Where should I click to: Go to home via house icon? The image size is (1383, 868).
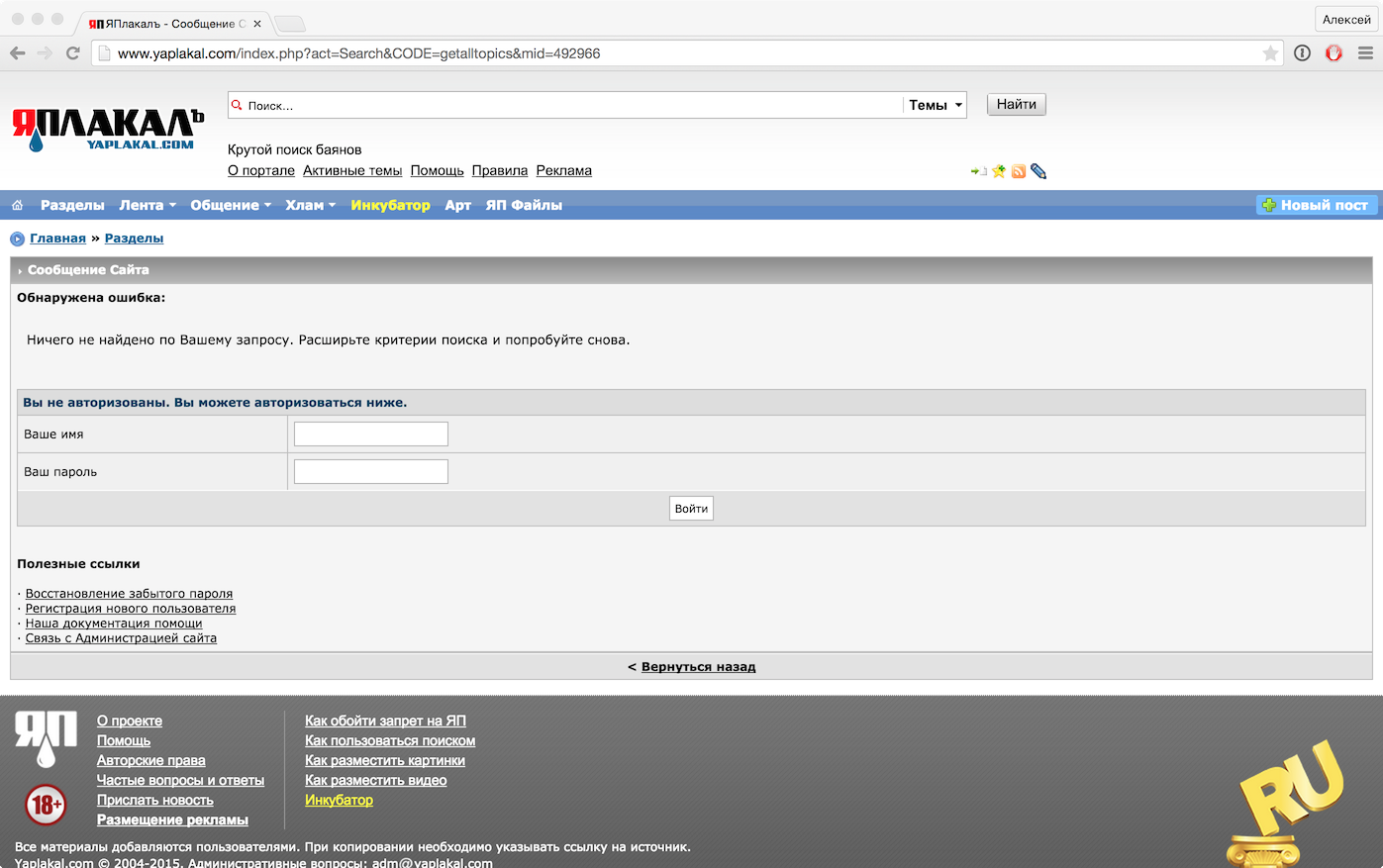coord(17,205)
